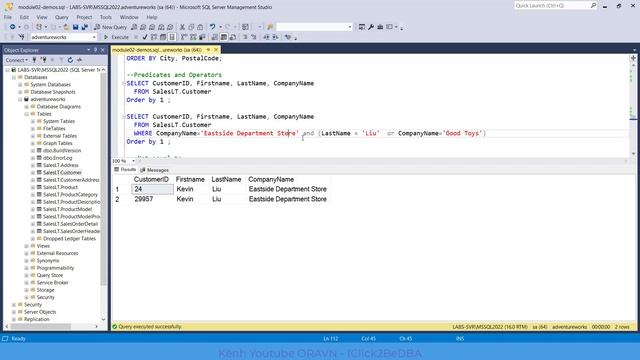Open the Connect dropdown in Object Explorer
This screenshot has height=360, width=640.
click(x=17, y=60)
